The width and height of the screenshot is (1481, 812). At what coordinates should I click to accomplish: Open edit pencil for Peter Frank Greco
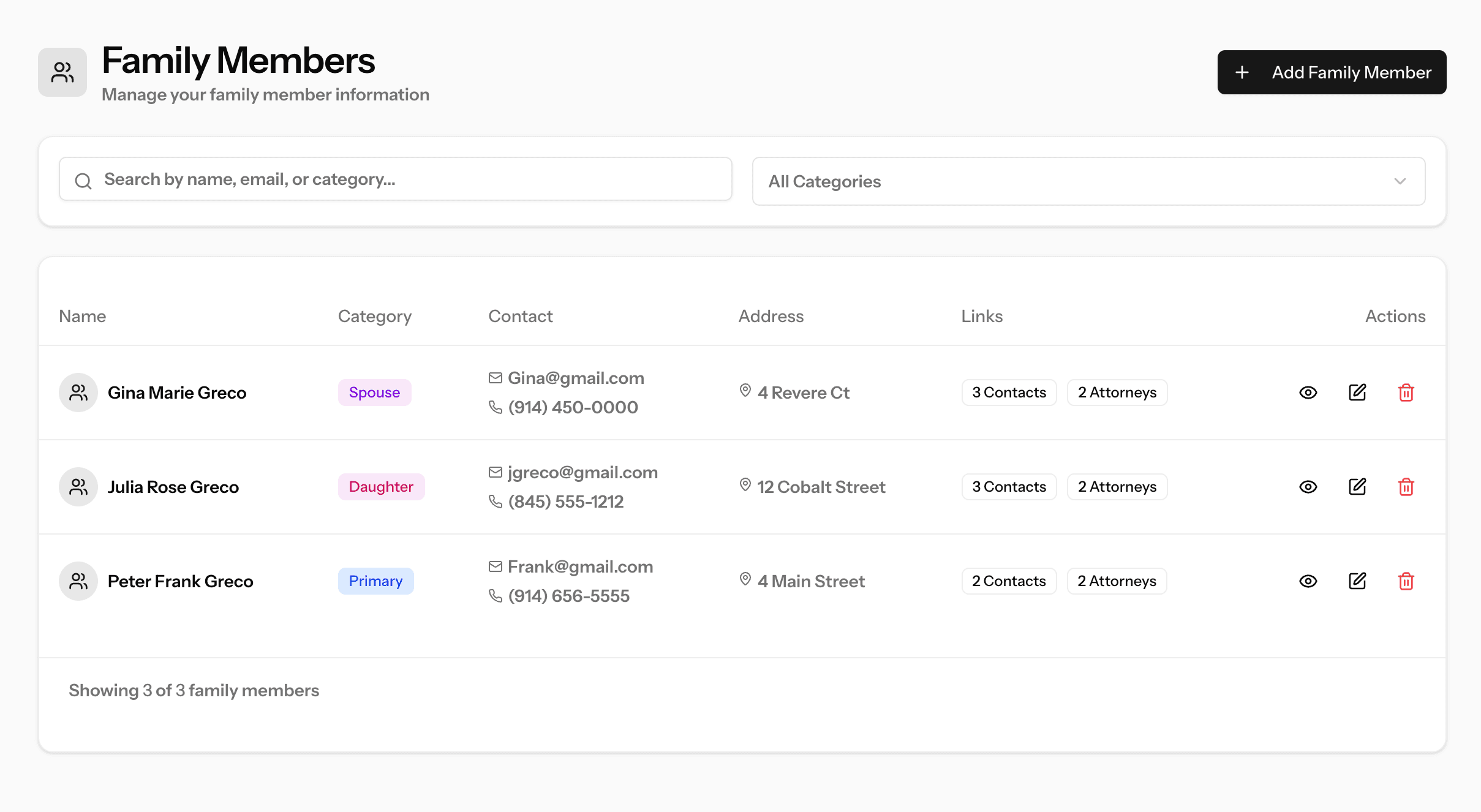point(1357,581)
